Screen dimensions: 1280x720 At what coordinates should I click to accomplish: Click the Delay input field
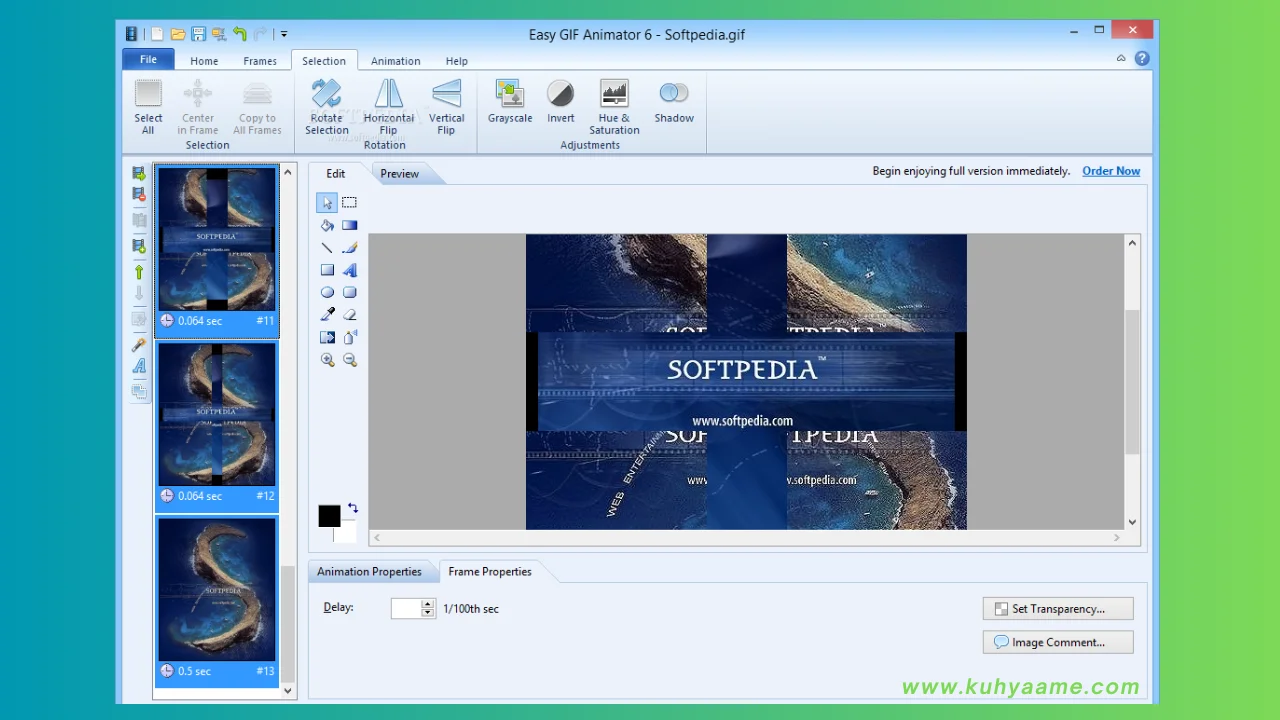click(x=407, y=608)
